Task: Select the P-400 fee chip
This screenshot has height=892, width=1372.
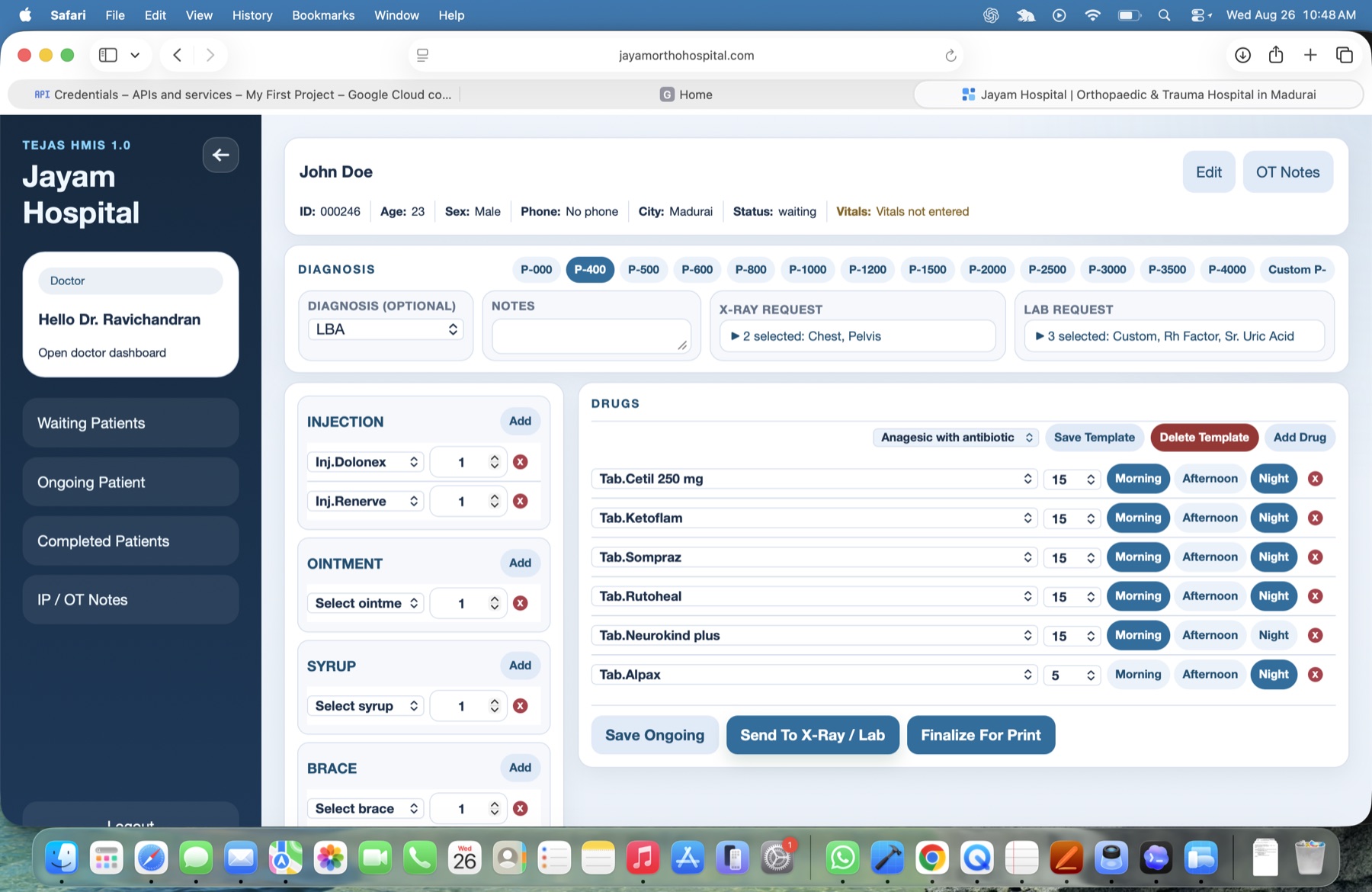Action: coord(590,270)
